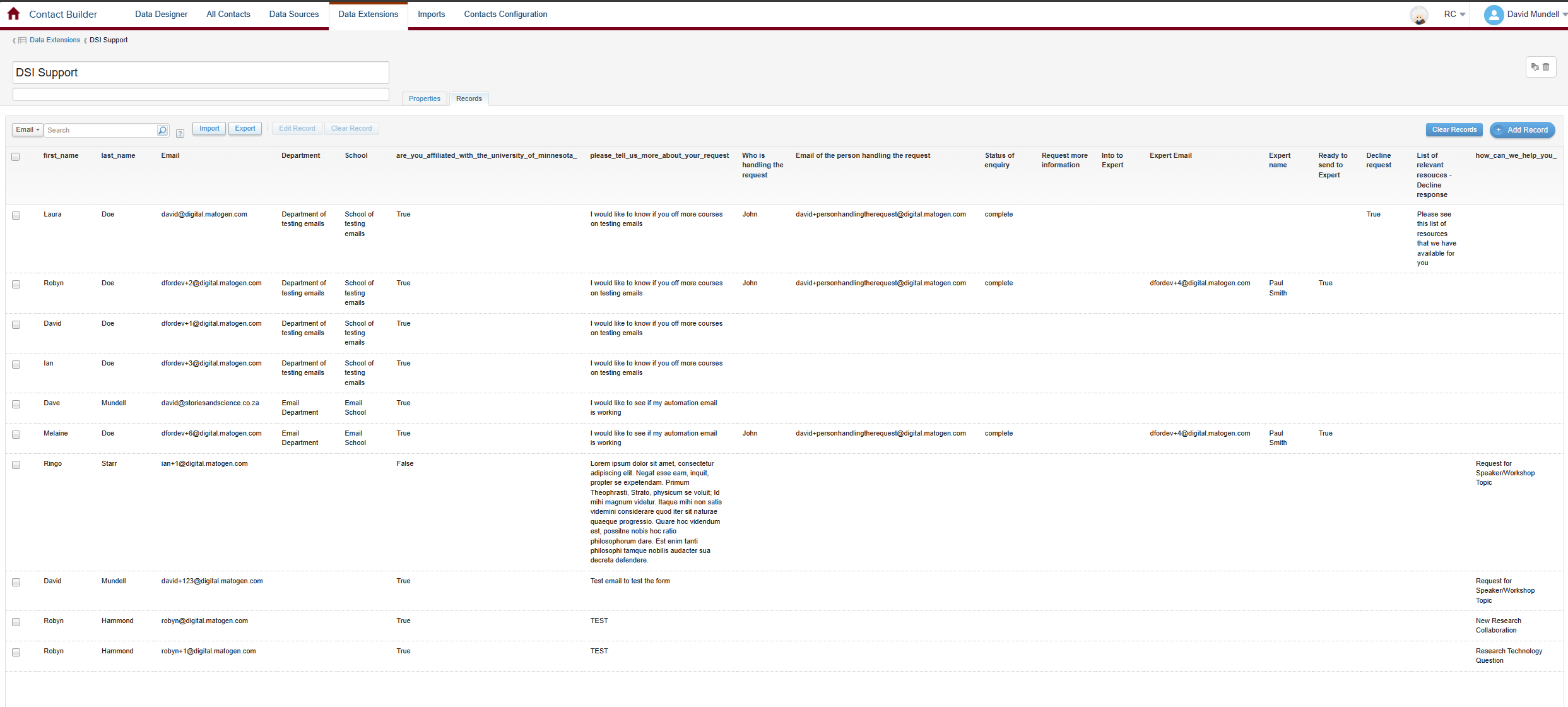Click the Contact Builder home icon
Viewport: 1568px width, 707px height.
click(x=13, y=14)
